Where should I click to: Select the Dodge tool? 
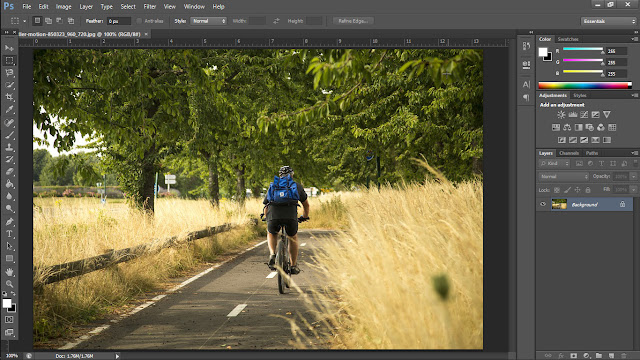pos(9,209)
